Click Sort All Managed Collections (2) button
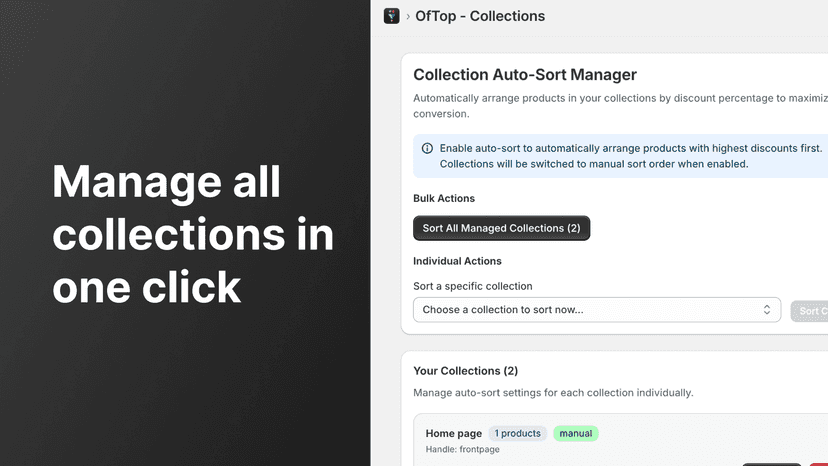Screen dimensions: 828x466 (501, 228)
